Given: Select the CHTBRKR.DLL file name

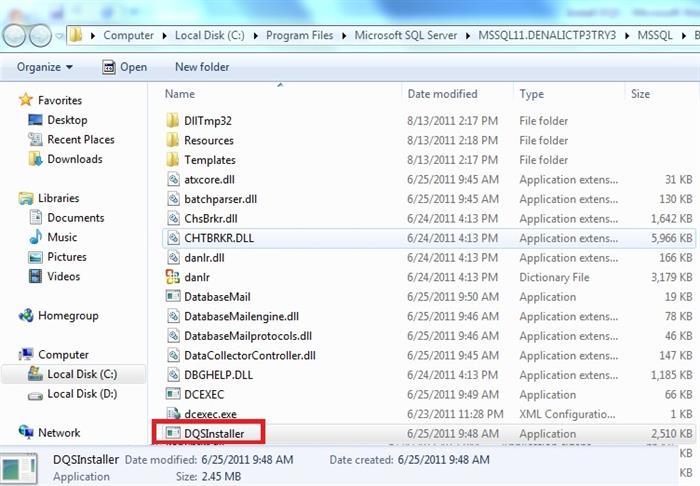Looking at the screenshot, I should pos(219,238).
